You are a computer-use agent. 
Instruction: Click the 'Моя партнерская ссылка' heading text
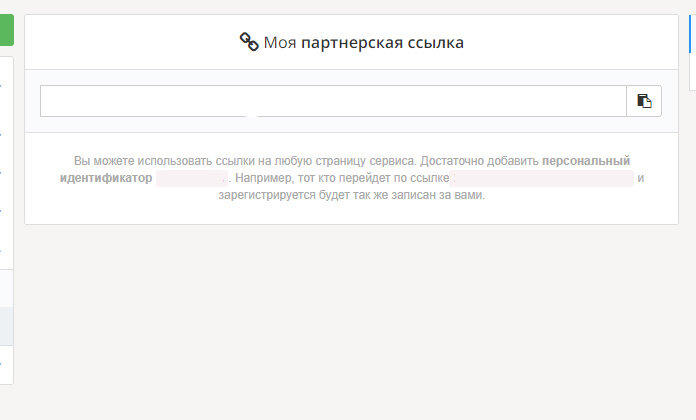click(364, 43)
